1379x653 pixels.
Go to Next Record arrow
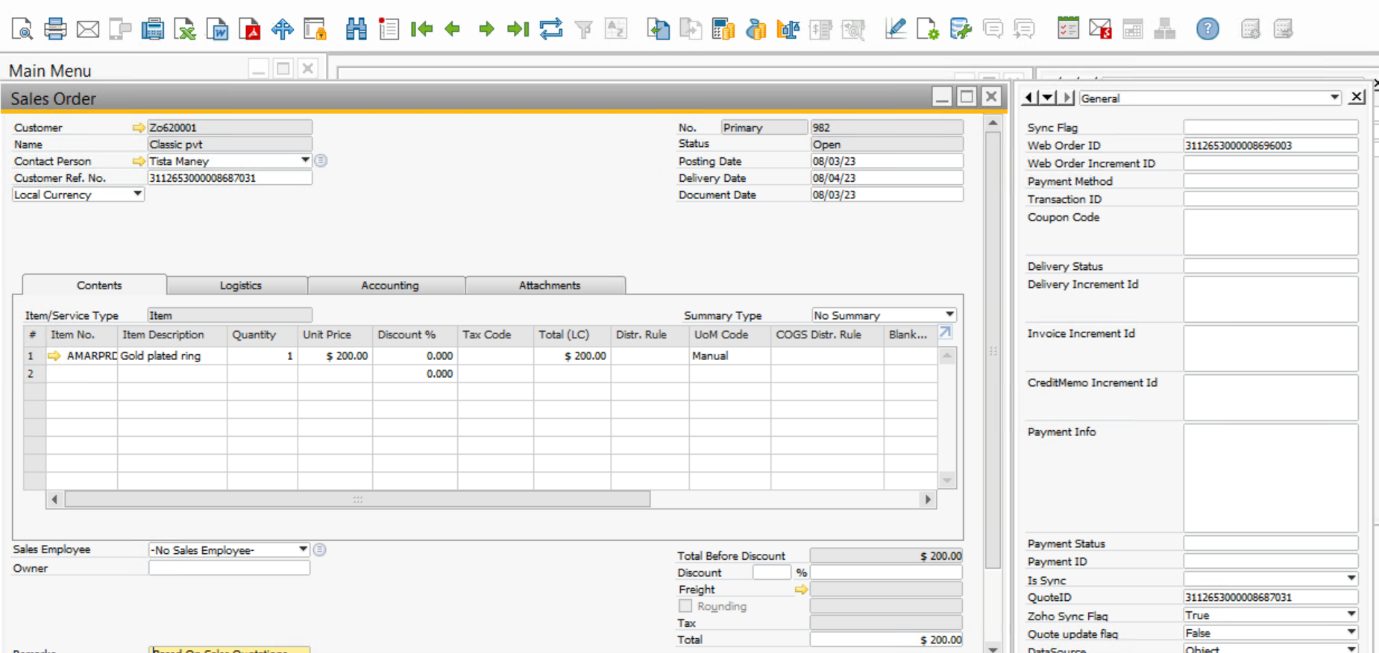click(x=486, y=29)
